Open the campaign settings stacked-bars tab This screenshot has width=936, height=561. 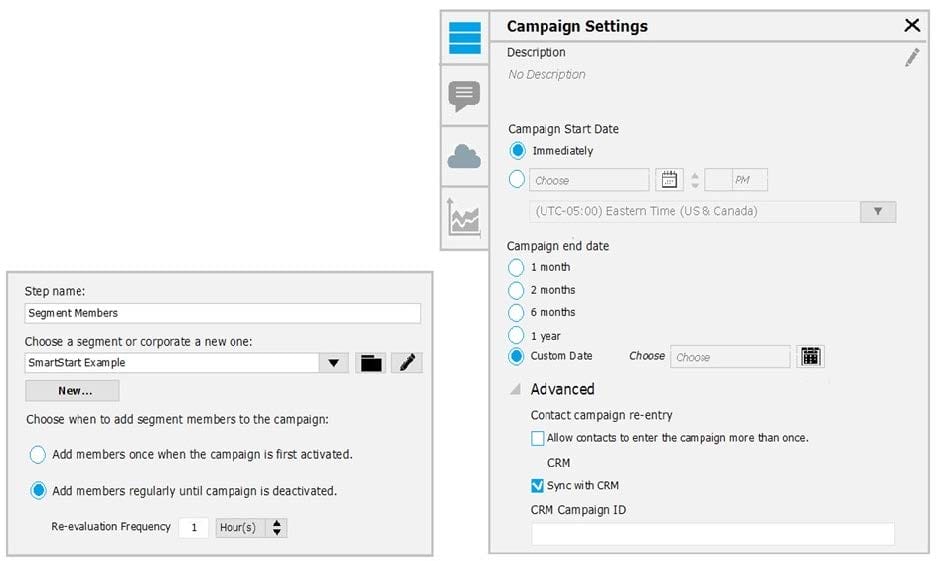[465, 38]
